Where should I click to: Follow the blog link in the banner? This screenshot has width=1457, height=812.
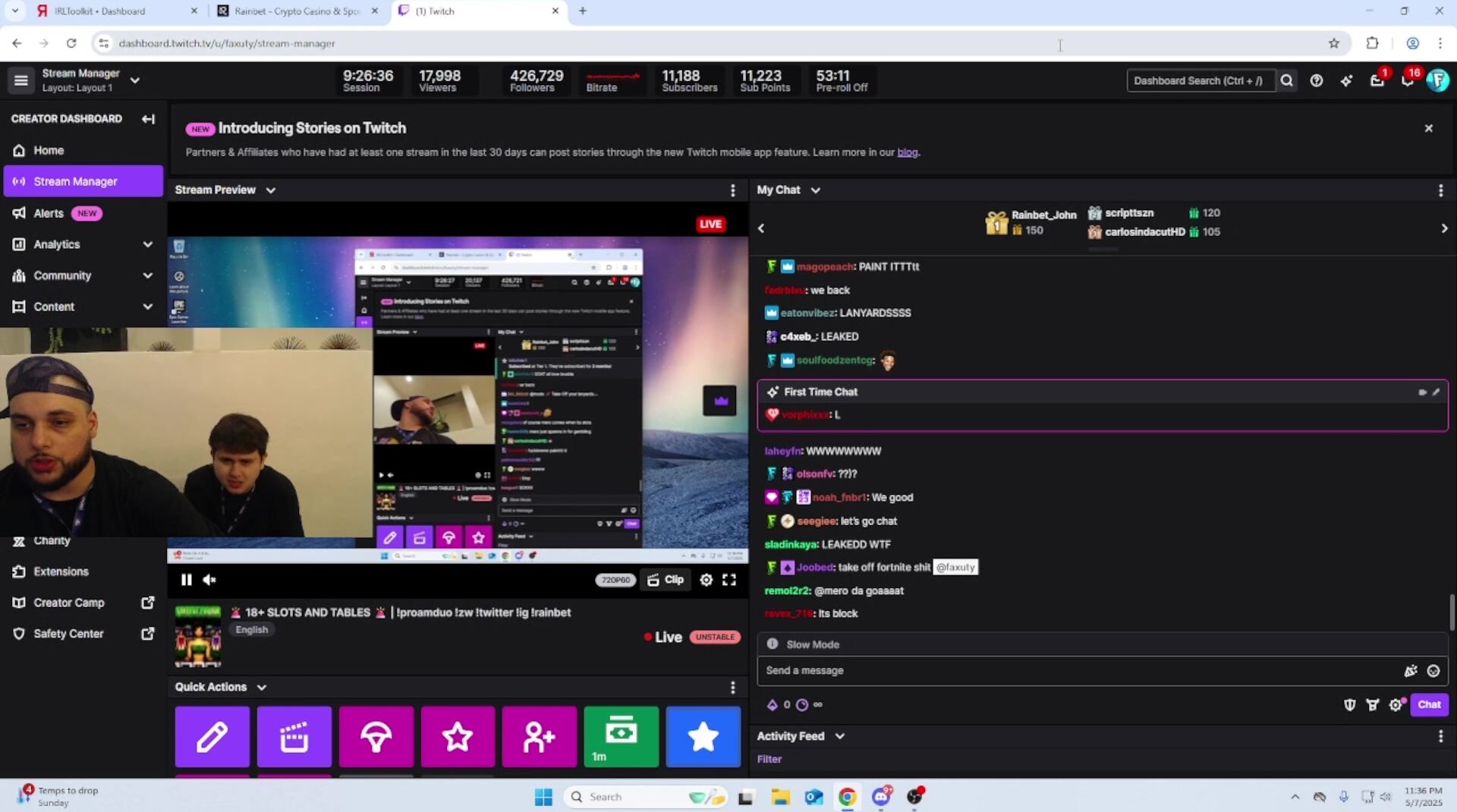coord(908,153)
